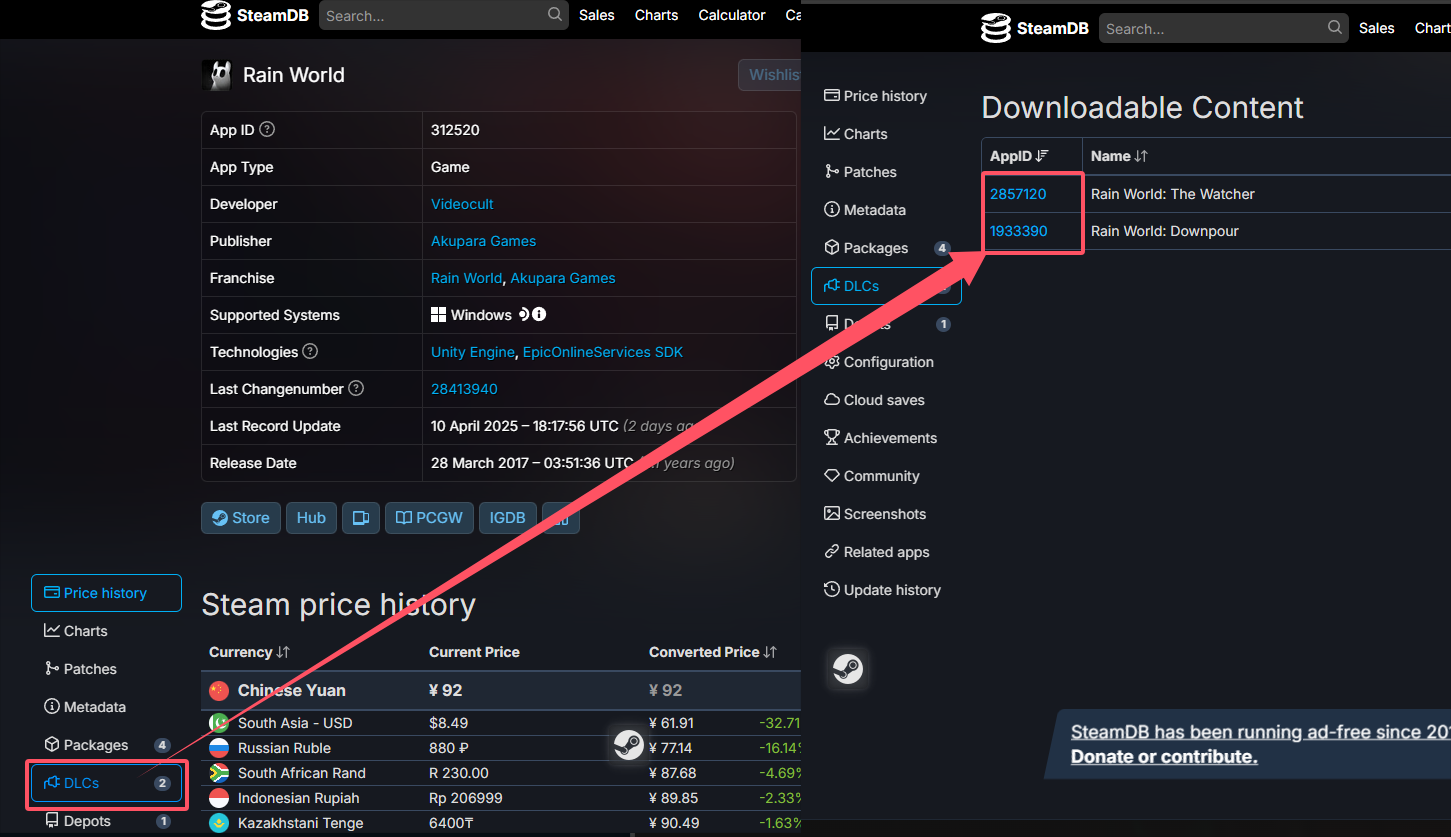Click the Steam Deck icon in Supported Systems
The height and width of the screenshot is (837, 1451).
pyautogui.click(x=523, y=314)
